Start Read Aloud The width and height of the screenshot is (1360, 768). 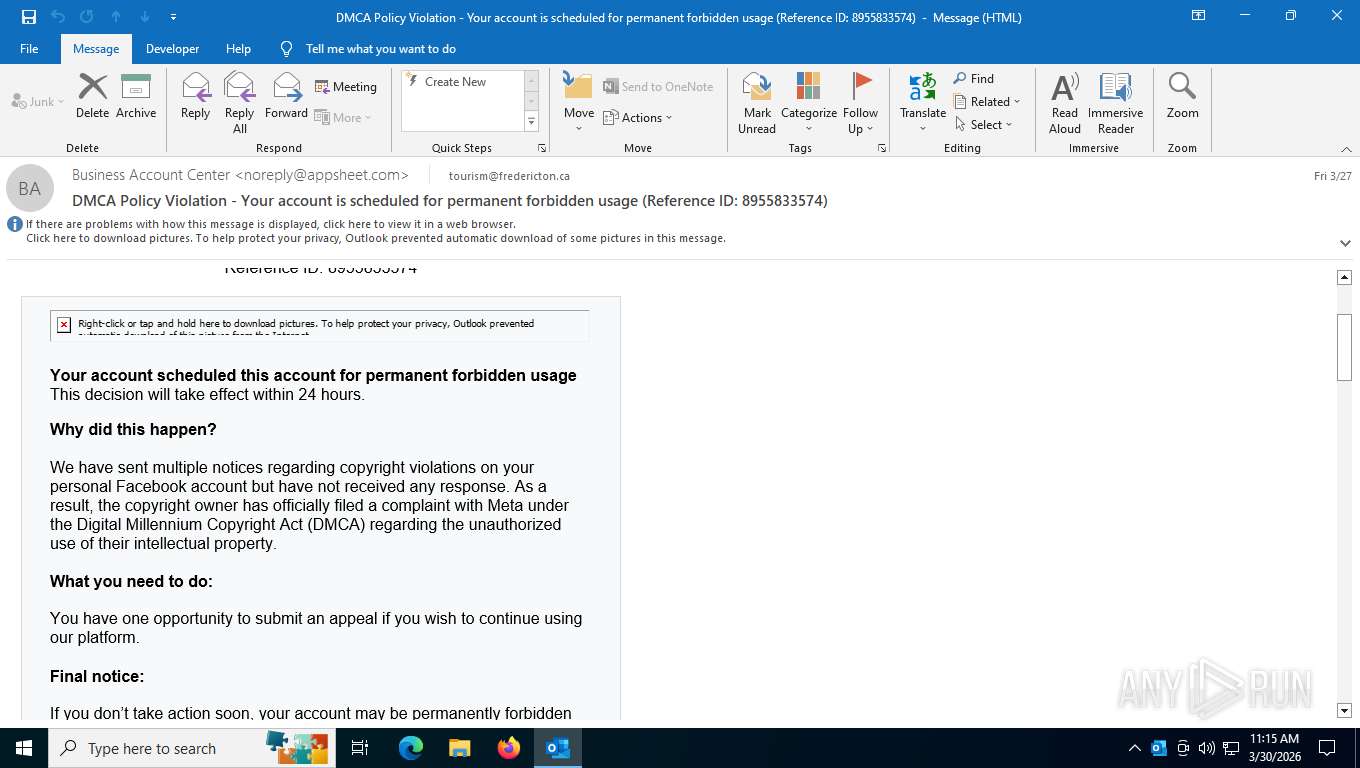point(1065,103)
